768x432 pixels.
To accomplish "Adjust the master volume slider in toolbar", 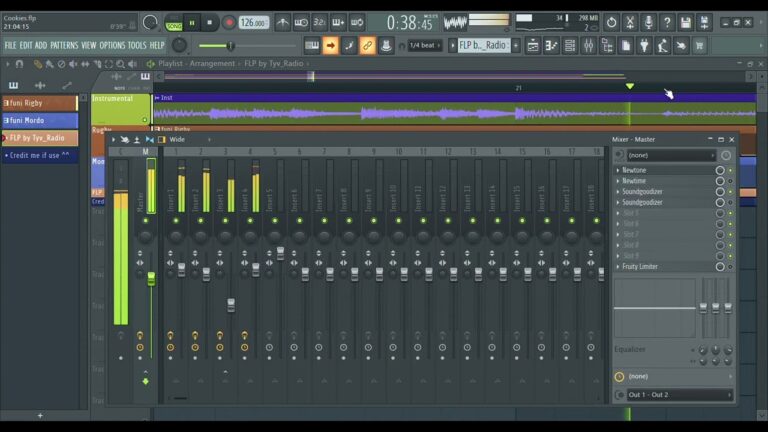I will coord(247,46).
